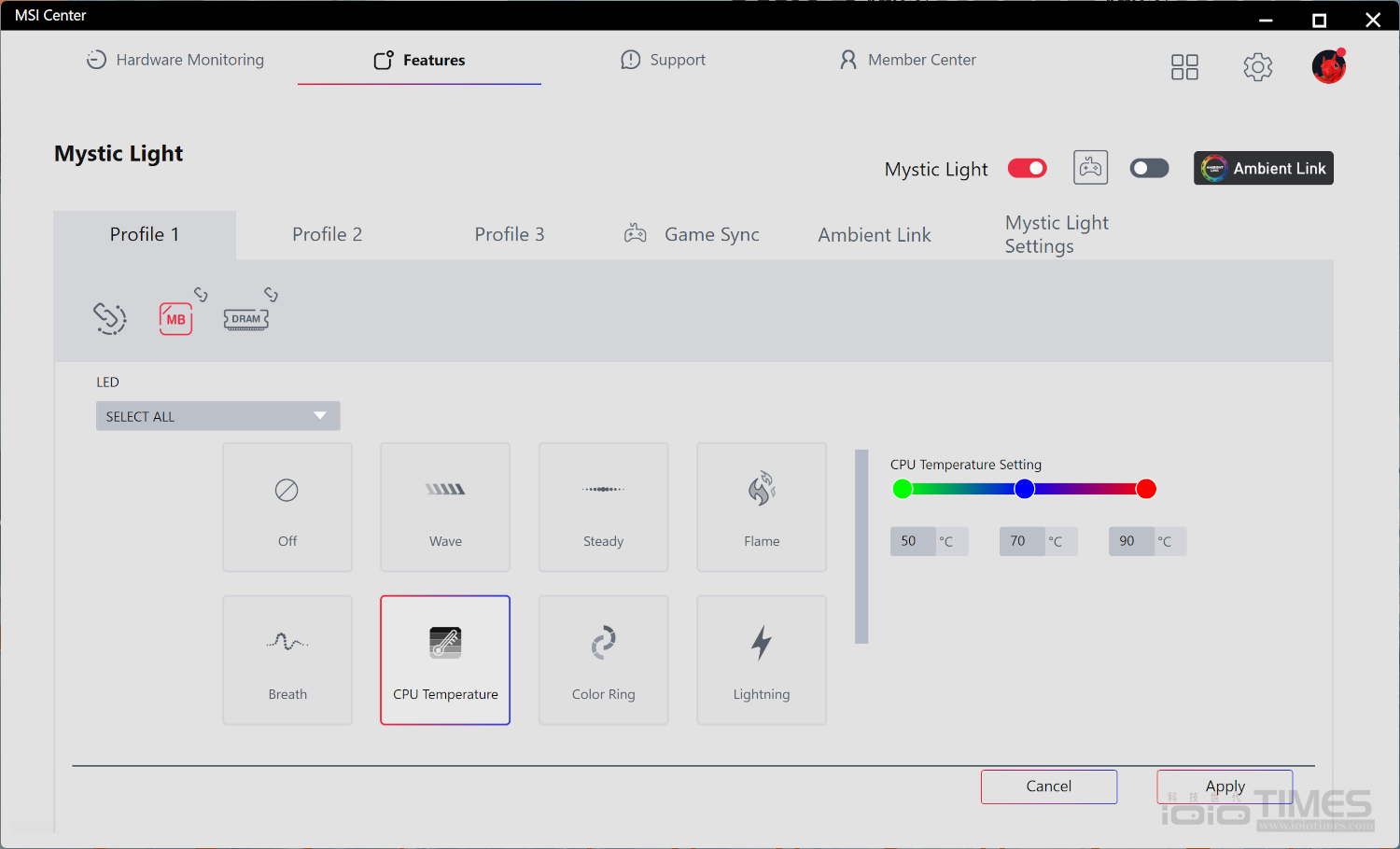Screen dimensions: 1400x849
Task: Click the 70 °C temperature input field
Action: coord(1018,541)
